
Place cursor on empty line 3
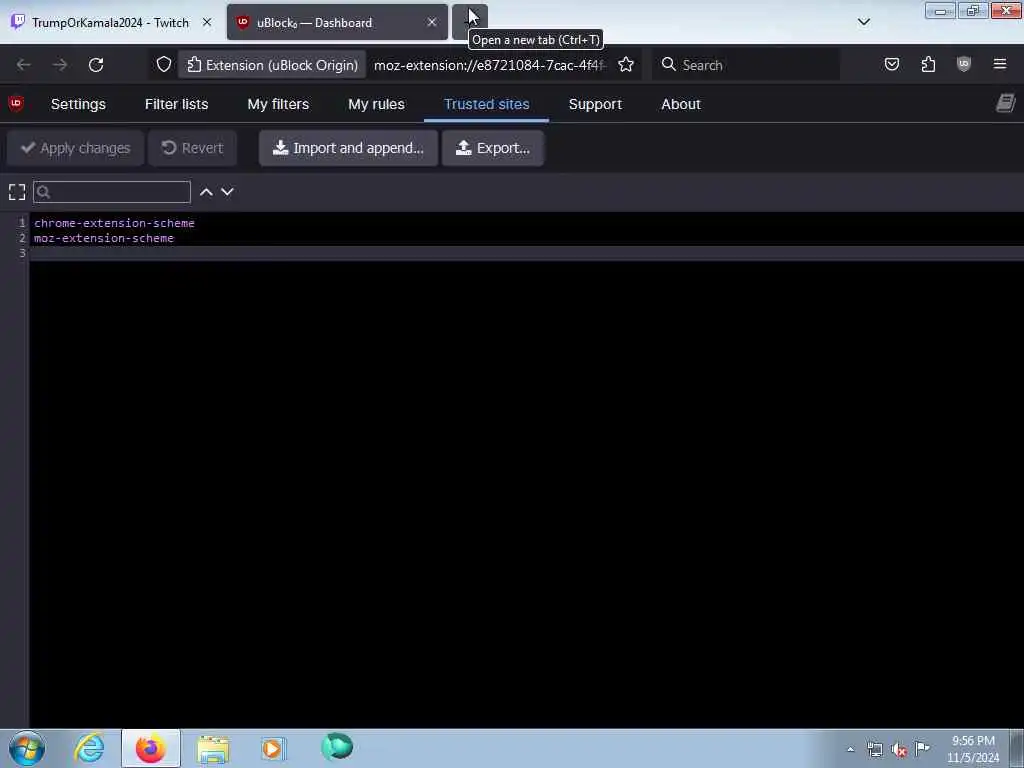point(526,253)
